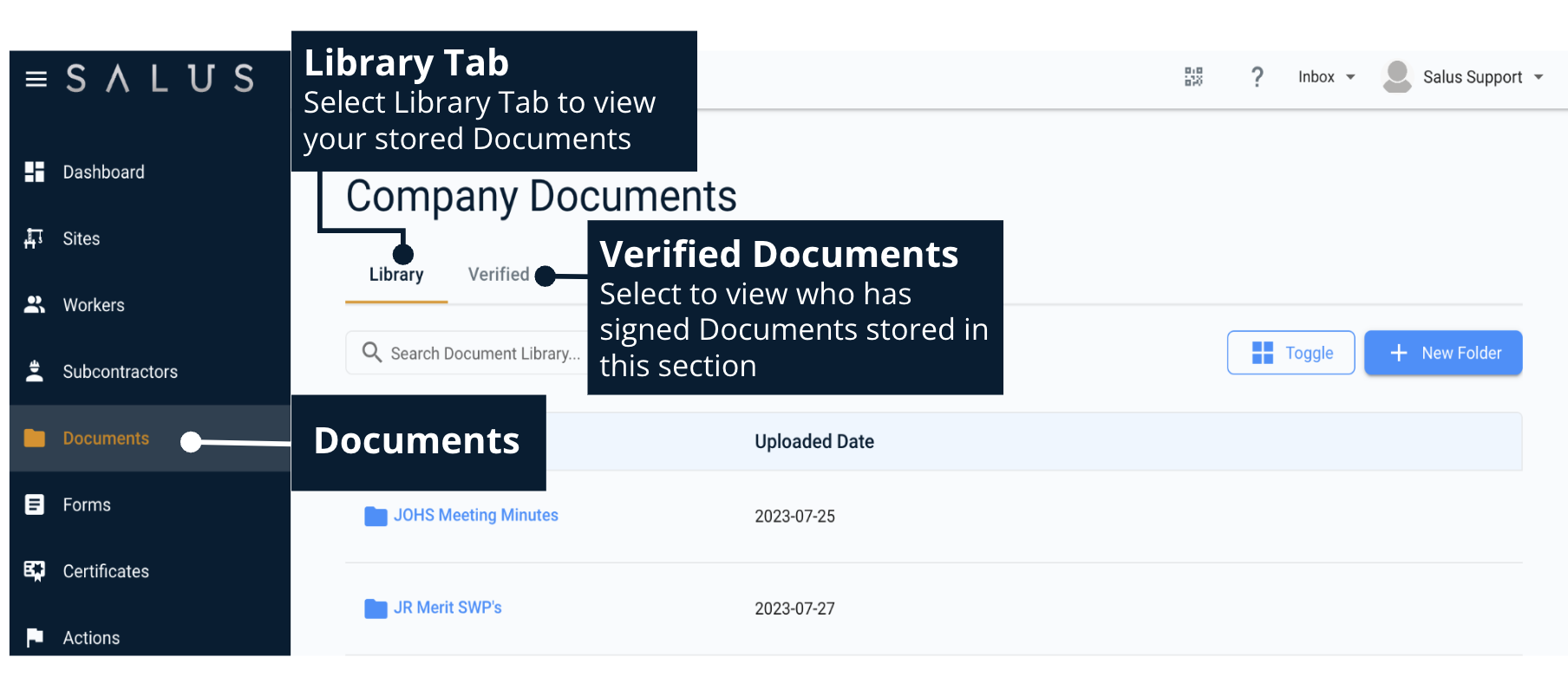Open Sites from the sidebar
The width and height of the screenshot is (1568, 683).
coord(82,238)
